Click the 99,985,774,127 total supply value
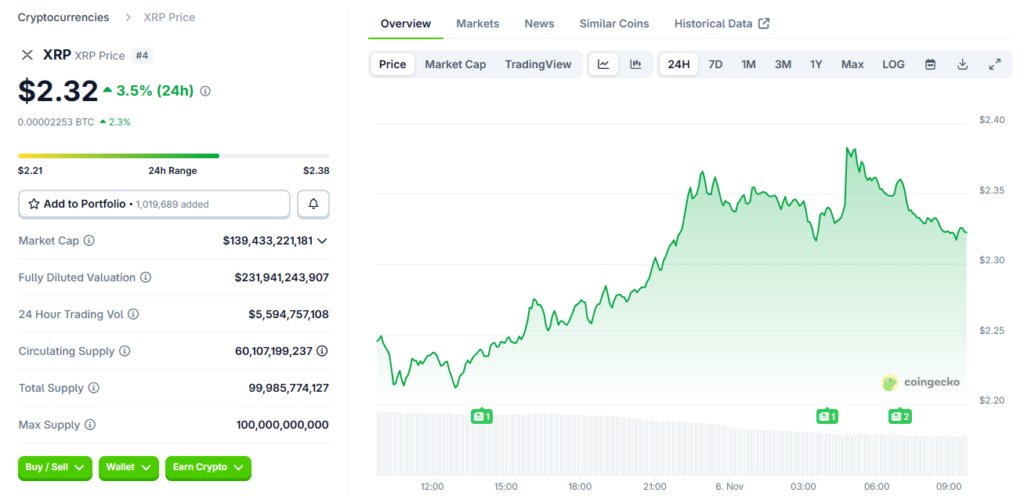 tap(289, 388)
